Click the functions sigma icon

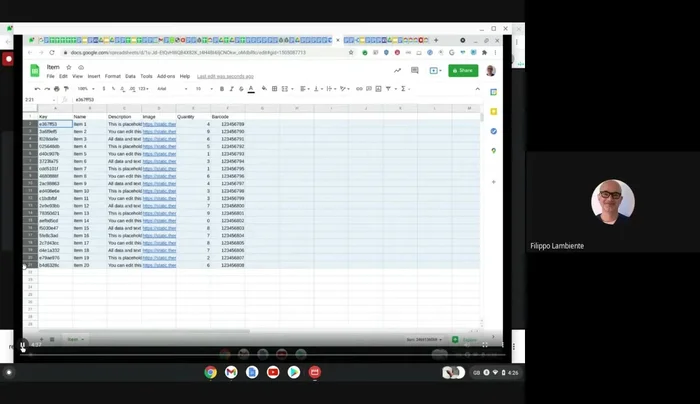[x=404, y=89]
